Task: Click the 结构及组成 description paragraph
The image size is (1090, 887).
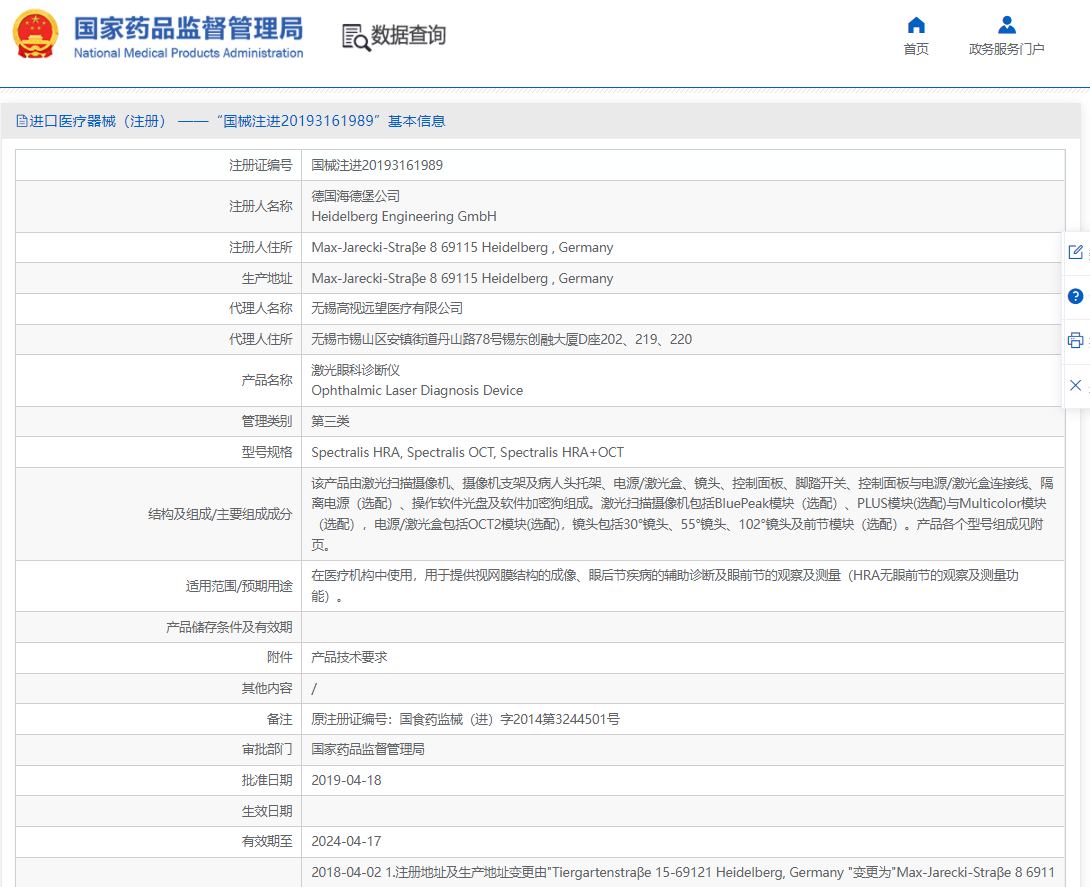Action: pos(682,514)
